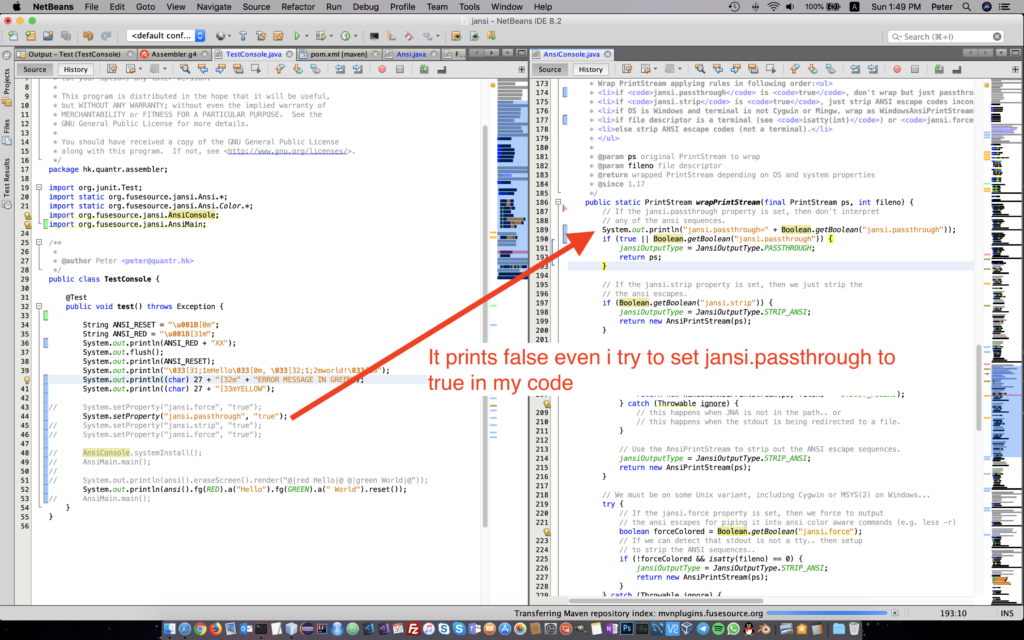Screen dimensions: 1024x640
Task: Toggle Highlight Search in left editor toolbar
Action: click(238, 69)
